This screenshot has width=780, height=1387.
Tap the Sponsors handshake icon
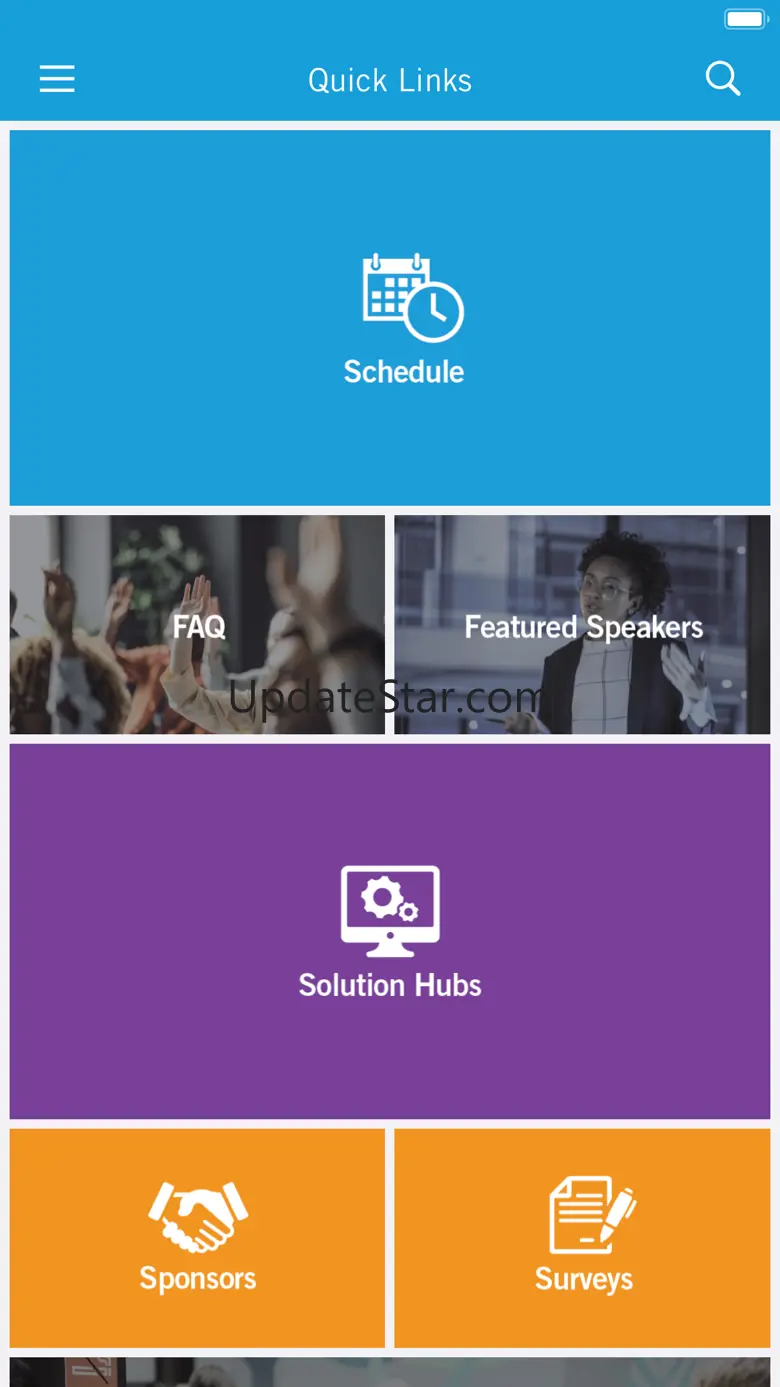198,1216
